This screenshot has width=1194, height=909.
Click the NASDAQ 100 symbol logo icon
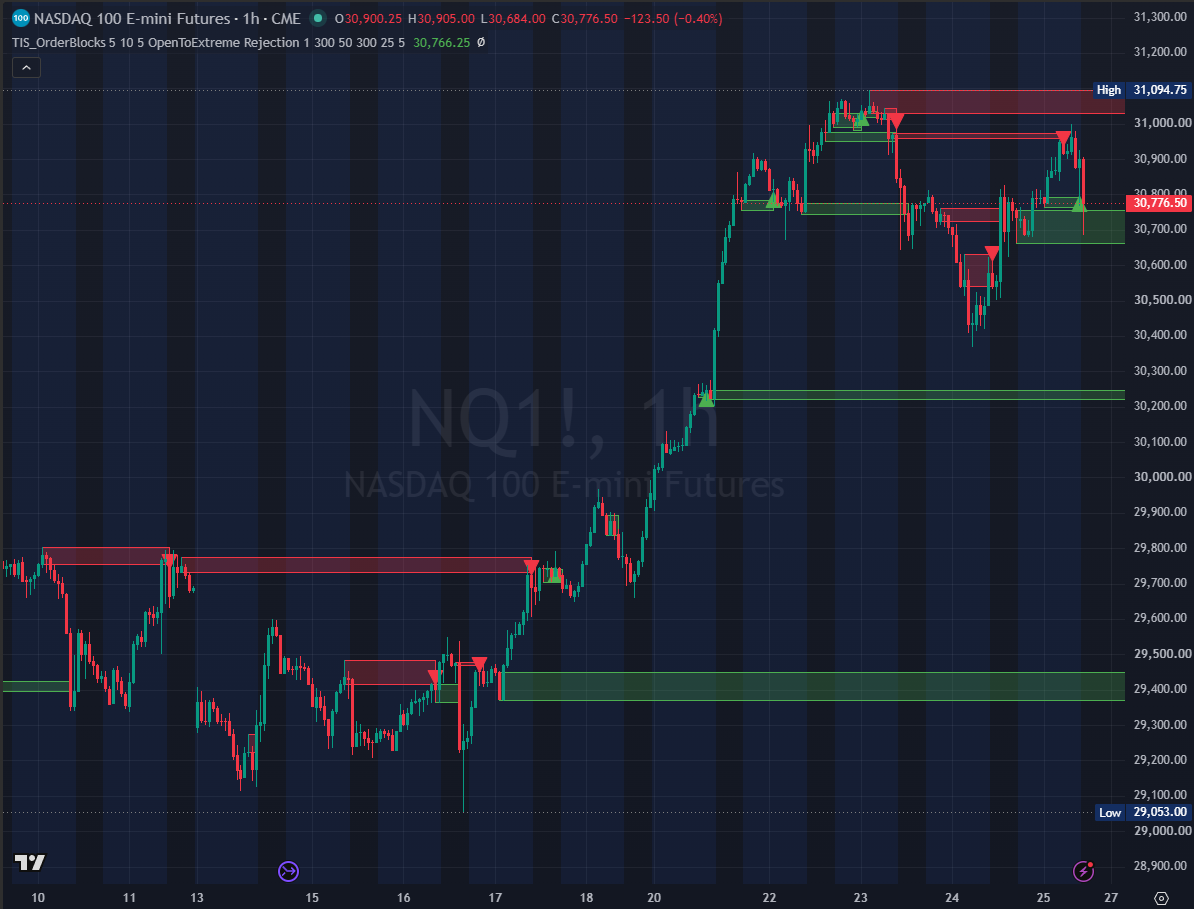click(21, 18)
